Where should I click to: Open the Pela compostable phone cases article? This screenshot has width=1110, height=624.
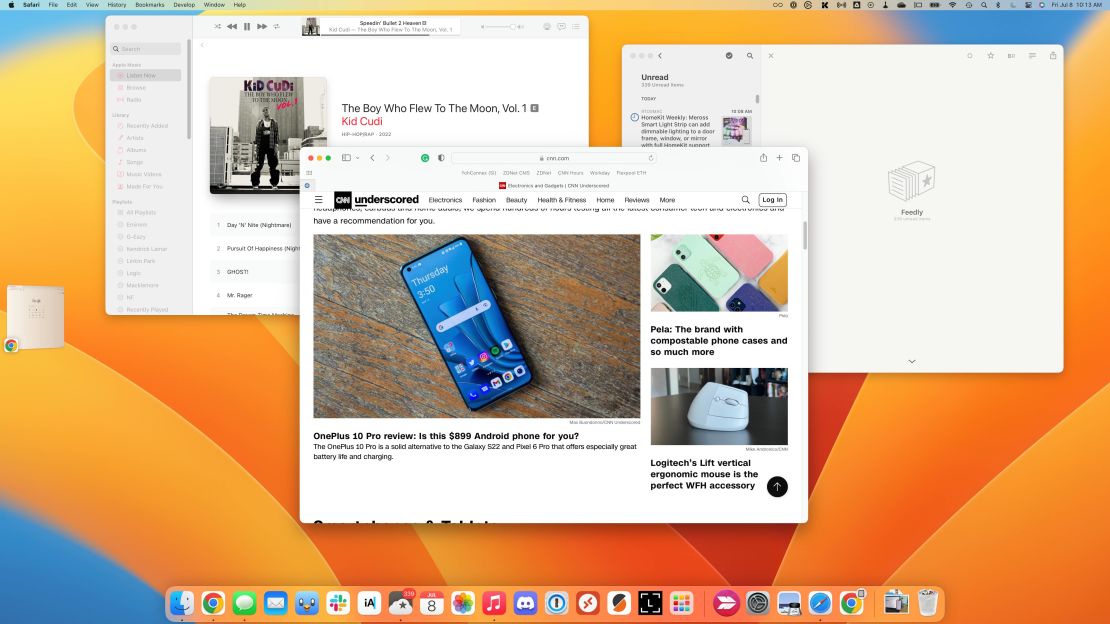point(719,341)
